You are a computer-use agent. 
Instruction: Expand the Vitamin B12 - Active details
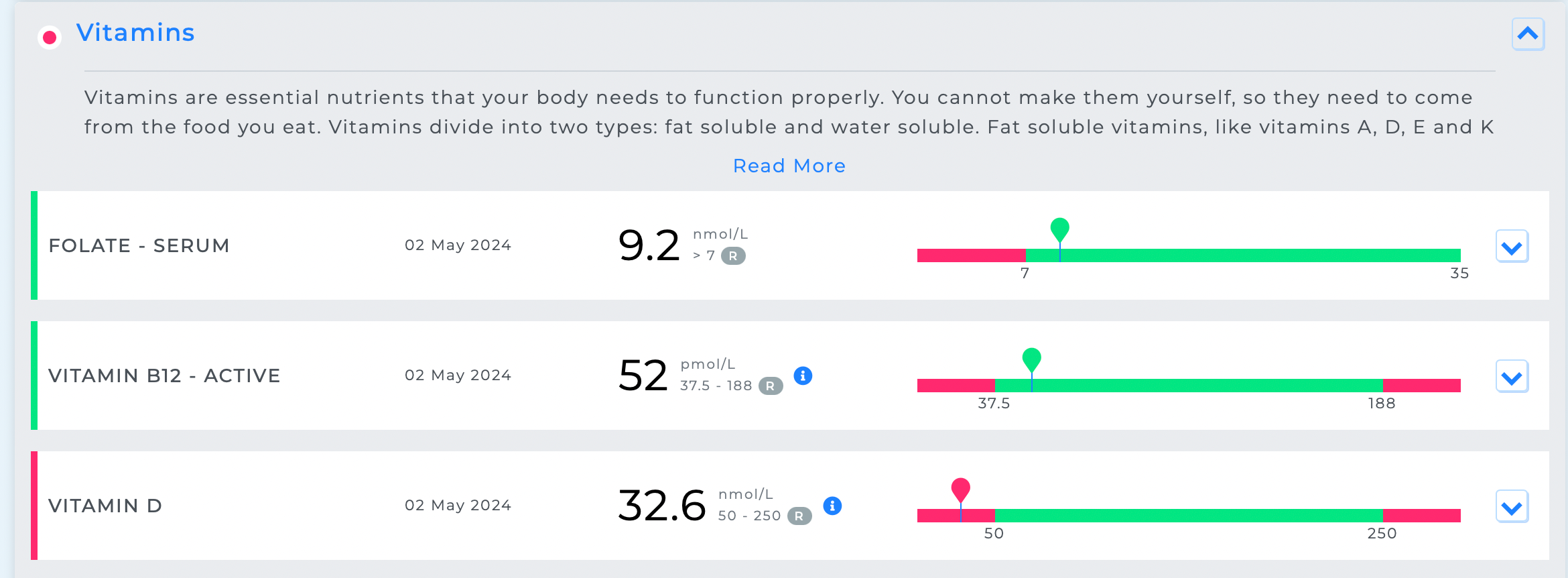coord(1512,377)
